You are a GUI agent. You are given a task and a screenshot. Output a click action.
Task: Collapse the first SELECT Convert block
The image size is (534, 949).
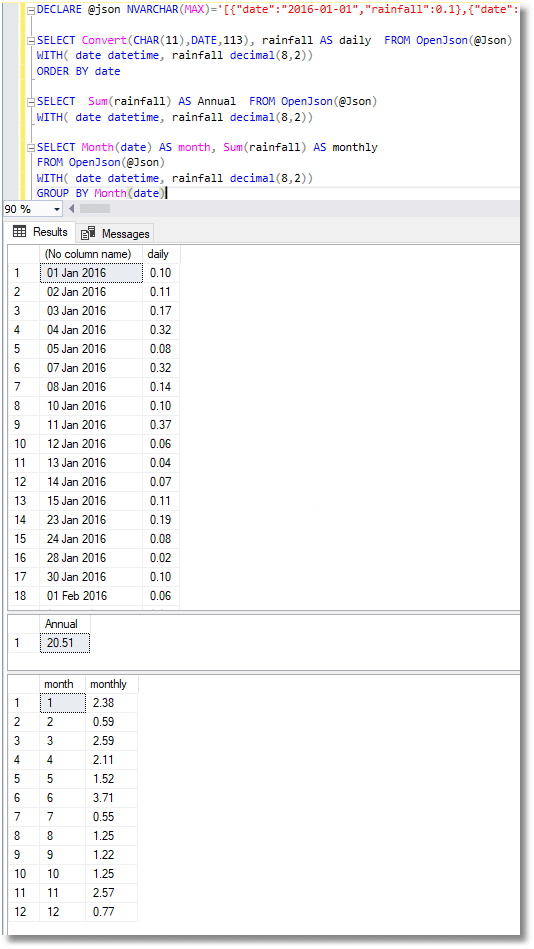coord(31,41)
